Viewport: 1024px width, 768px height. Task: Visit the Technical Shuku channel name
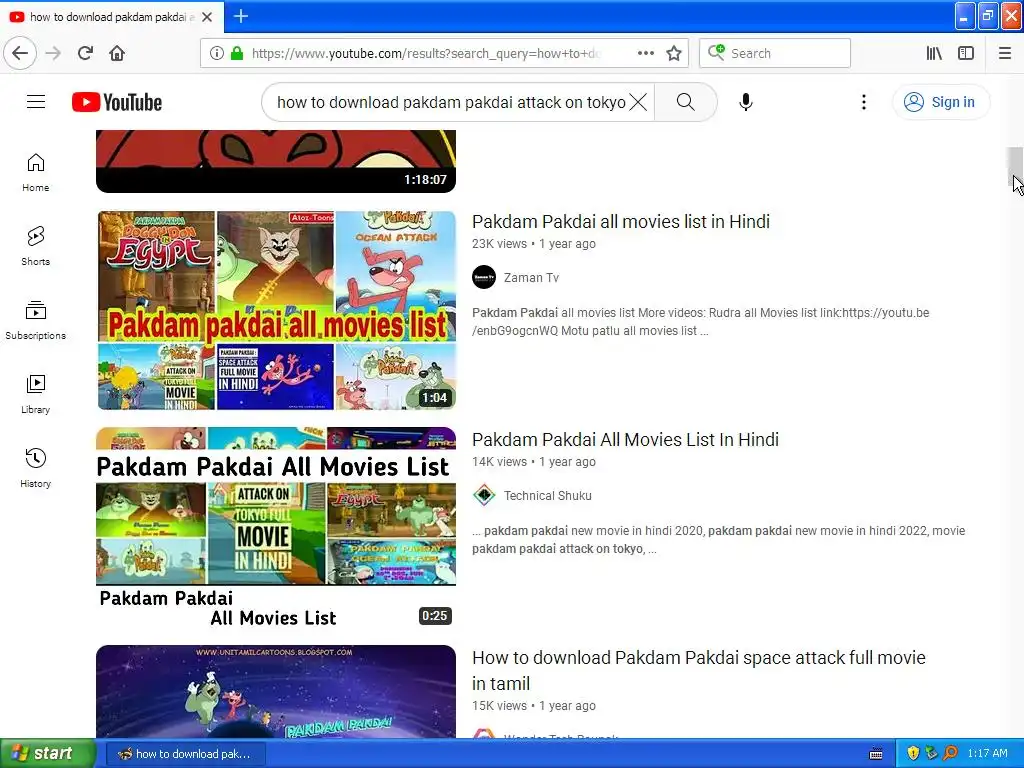point(547,496)
